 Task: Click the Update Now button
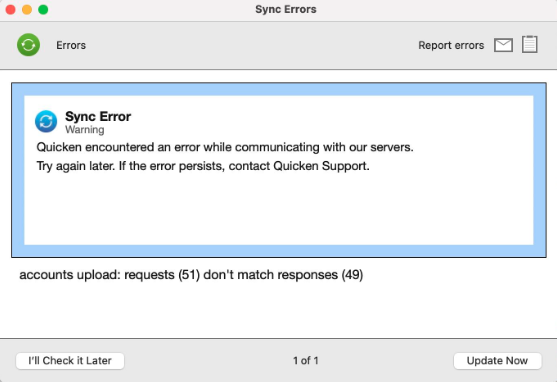coord(497,361)
